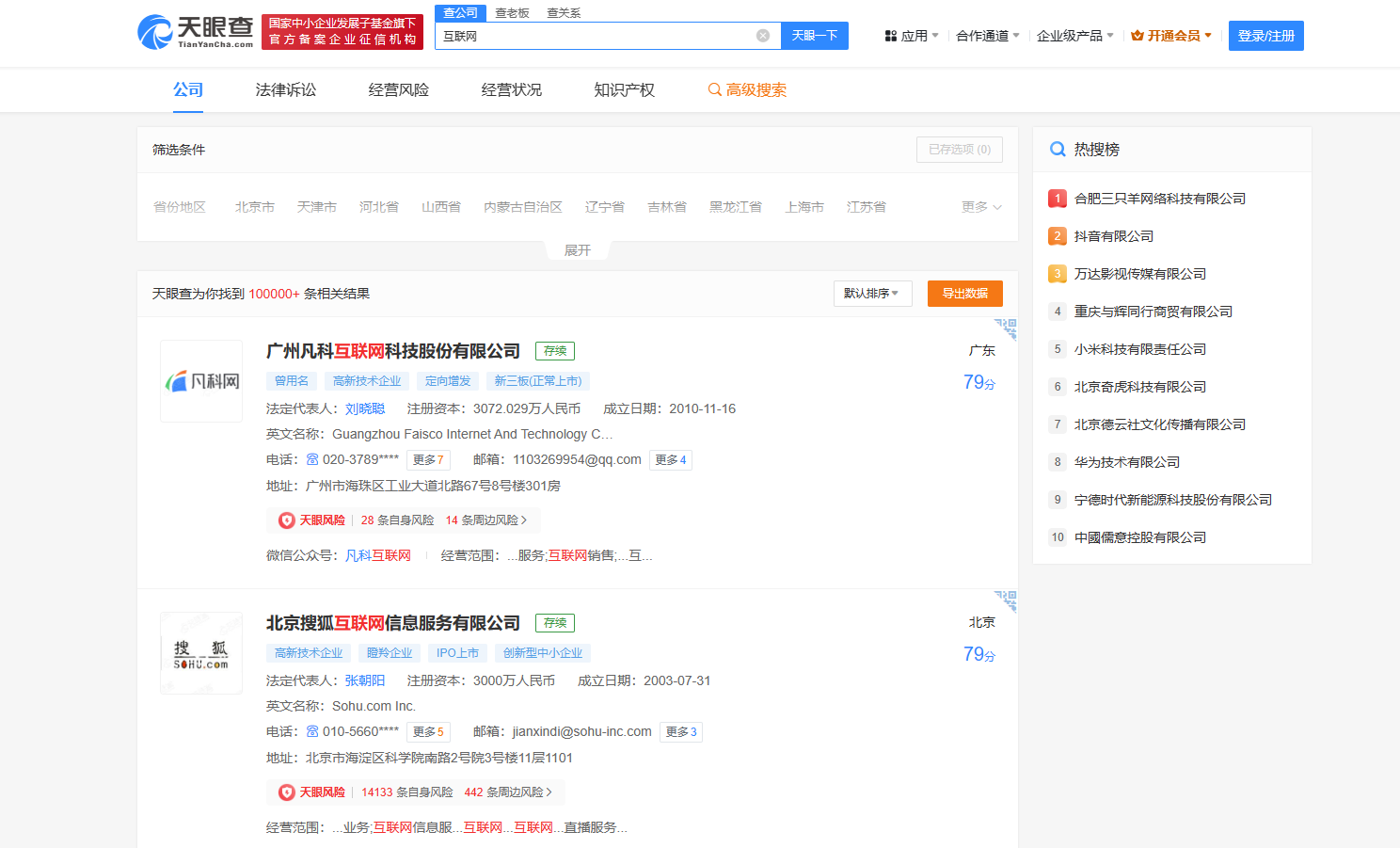This screenshot has width=1400, height=848.
Task: Click the crown icon beside 开通会员
Action: tap(1137, 36)
